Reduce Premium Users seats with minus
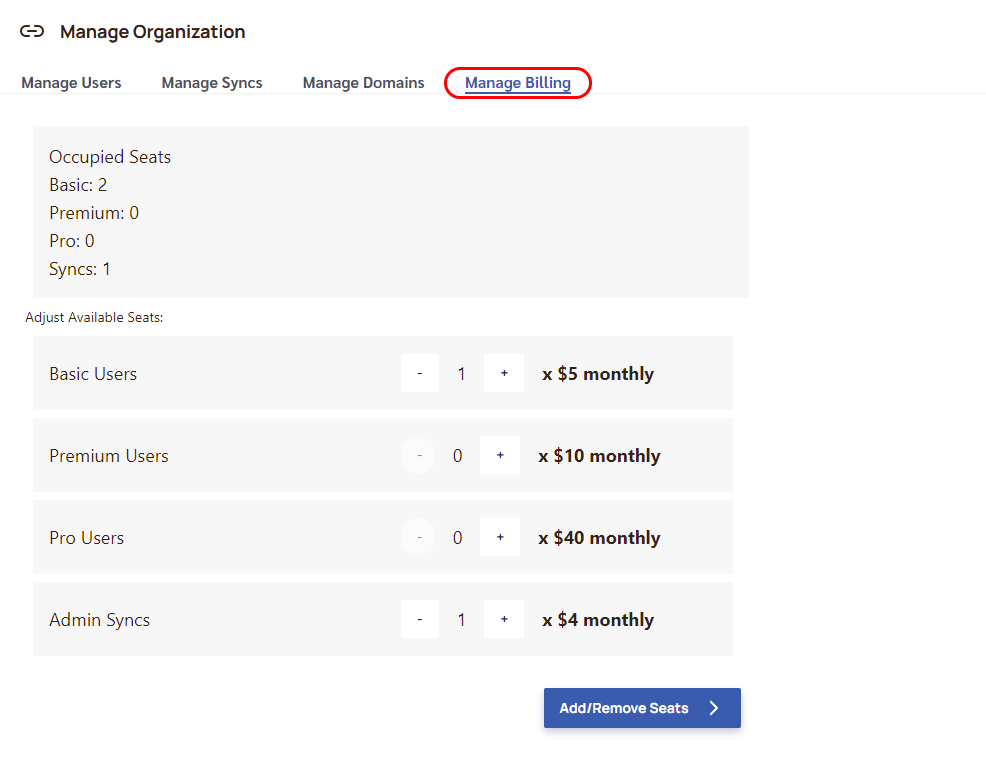 pos(418,455)
